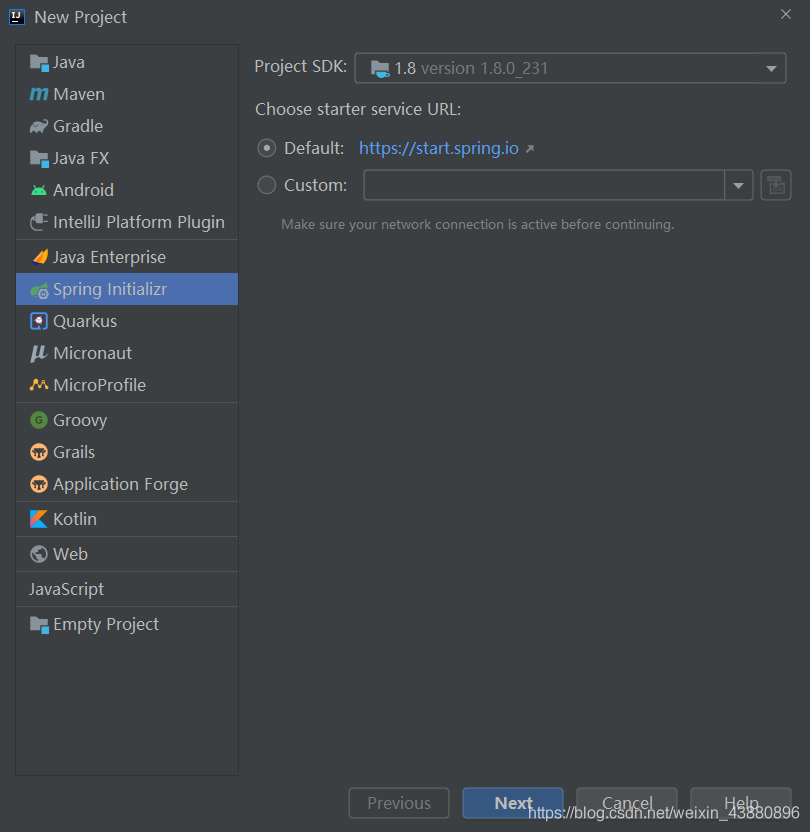810x832 pixels.
Task: Choose IntelliJ Platform Plugin project type
Action: 127,222
